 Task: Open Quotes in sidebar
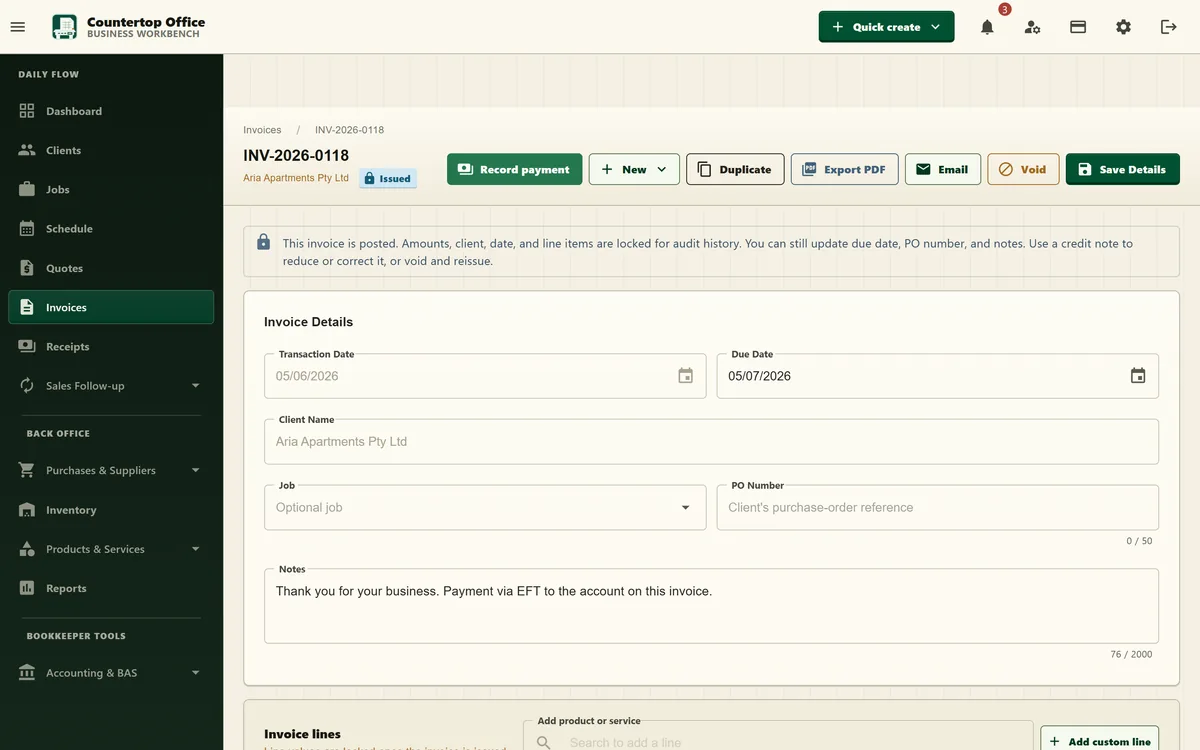pyautogui.click(x=111, y=268)
